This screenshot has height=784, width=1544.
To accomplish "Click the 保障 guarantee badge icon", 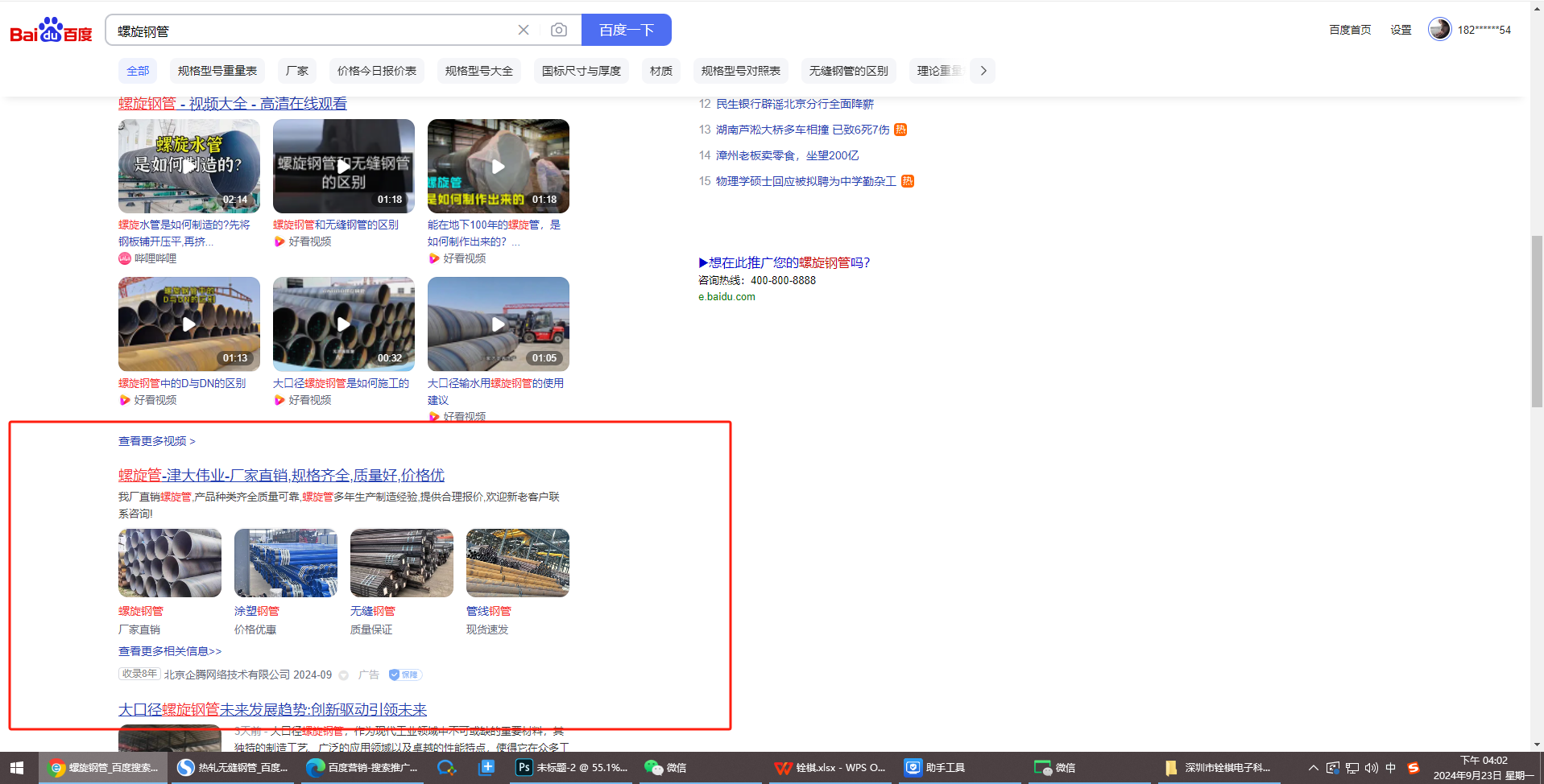I will pos(405,675).
